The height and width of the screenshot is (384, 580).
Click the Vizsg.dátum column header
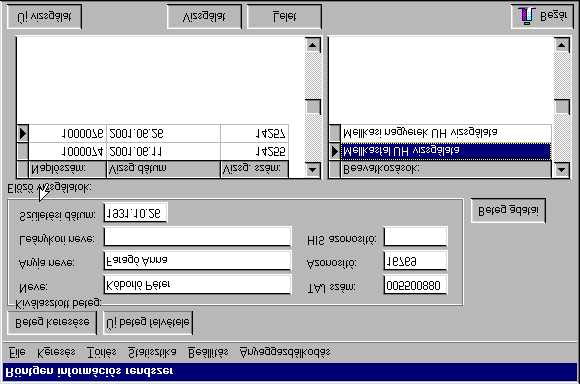[x=163, y=169]
